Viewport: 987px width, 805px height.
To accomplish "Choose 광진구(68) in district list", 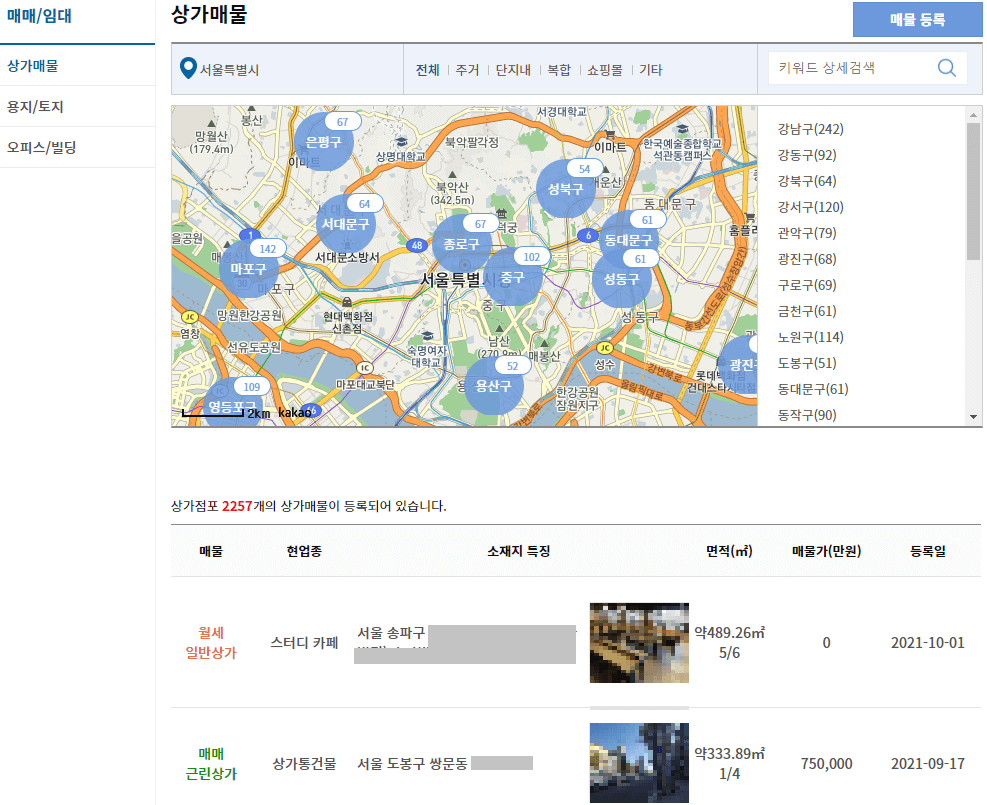I will click(x=807, y=259).
